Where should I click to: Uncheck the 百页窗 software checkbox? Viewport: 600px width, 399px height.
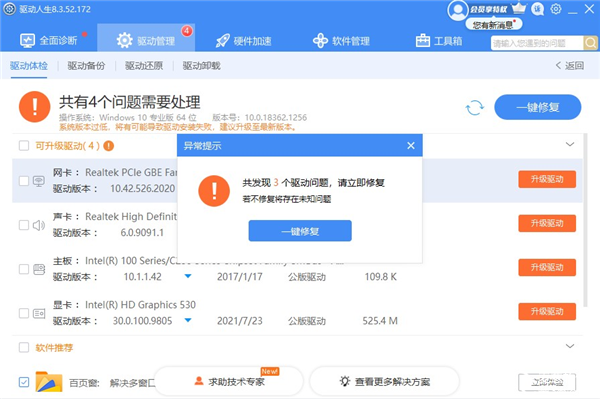(x=24, y=382)
